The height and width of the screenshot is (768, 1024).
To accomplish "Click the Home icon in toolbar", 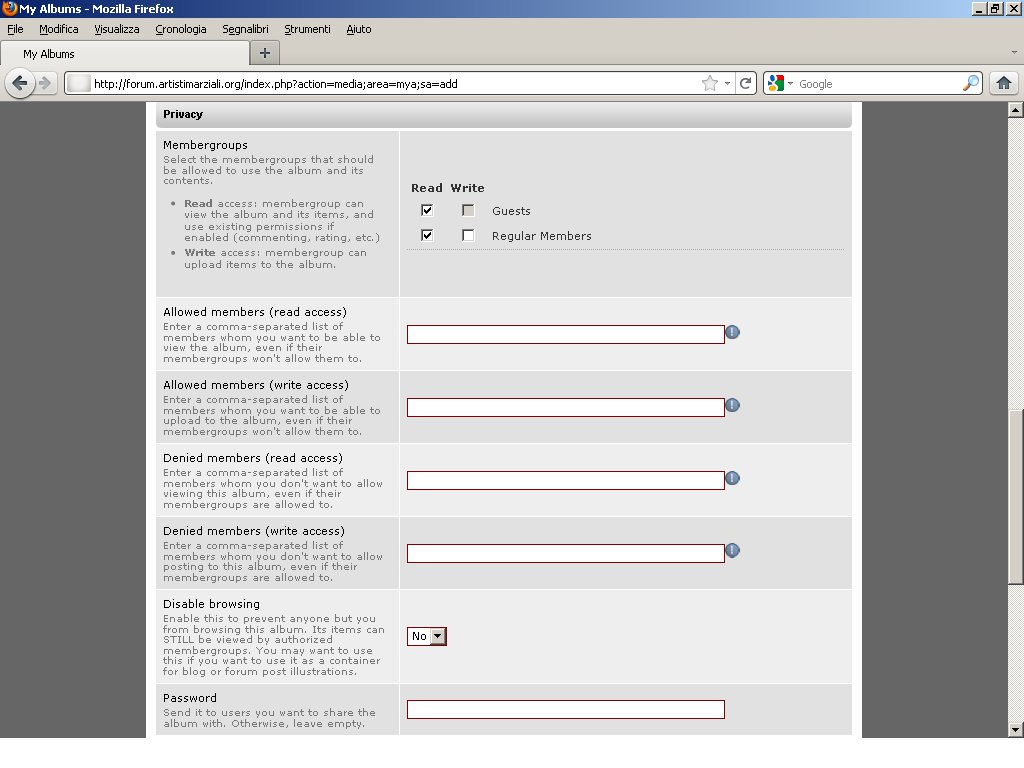I will click(x=1003, y=84).
